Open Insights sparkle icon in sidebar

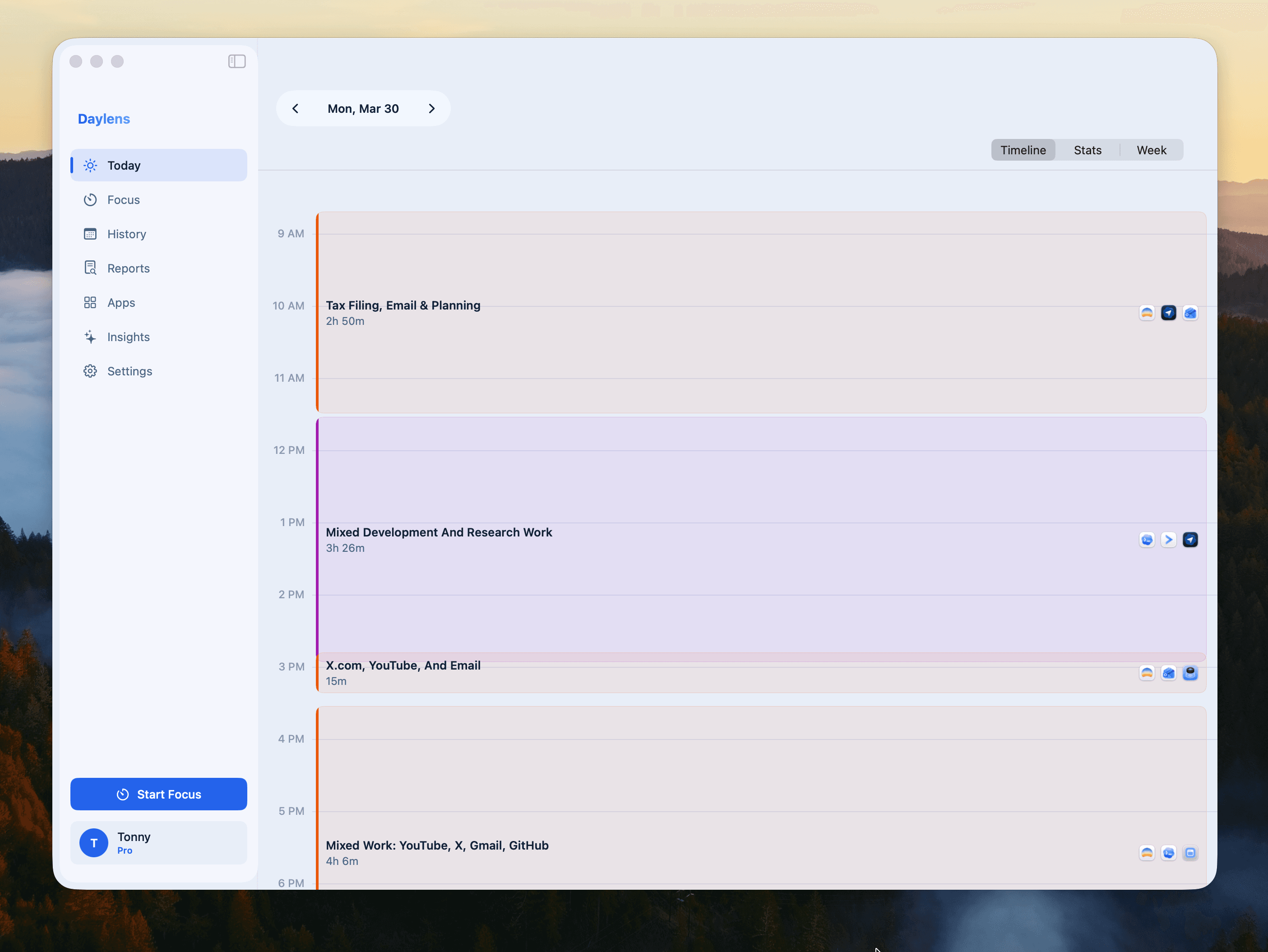[90, 337]
